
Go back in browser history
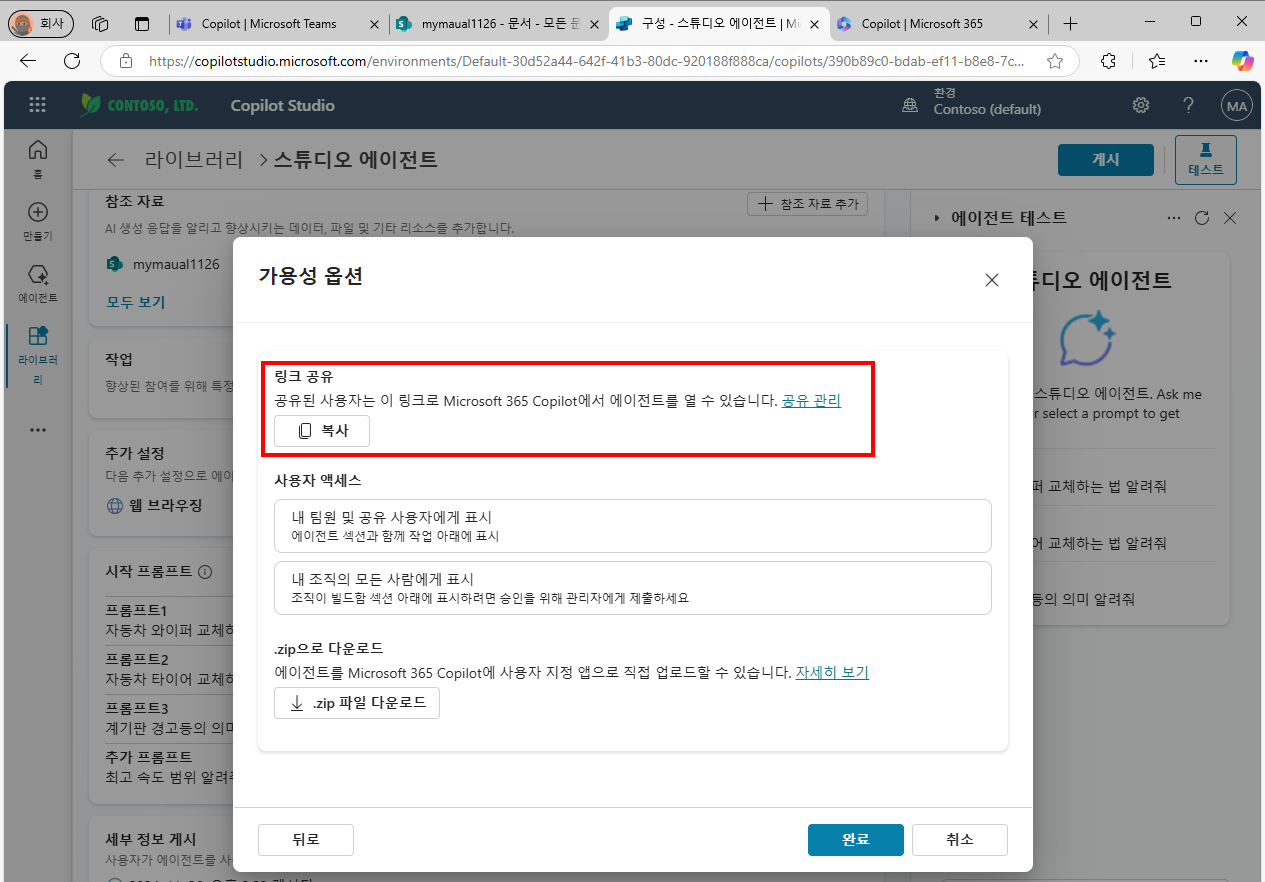click(x=28, y=61)
